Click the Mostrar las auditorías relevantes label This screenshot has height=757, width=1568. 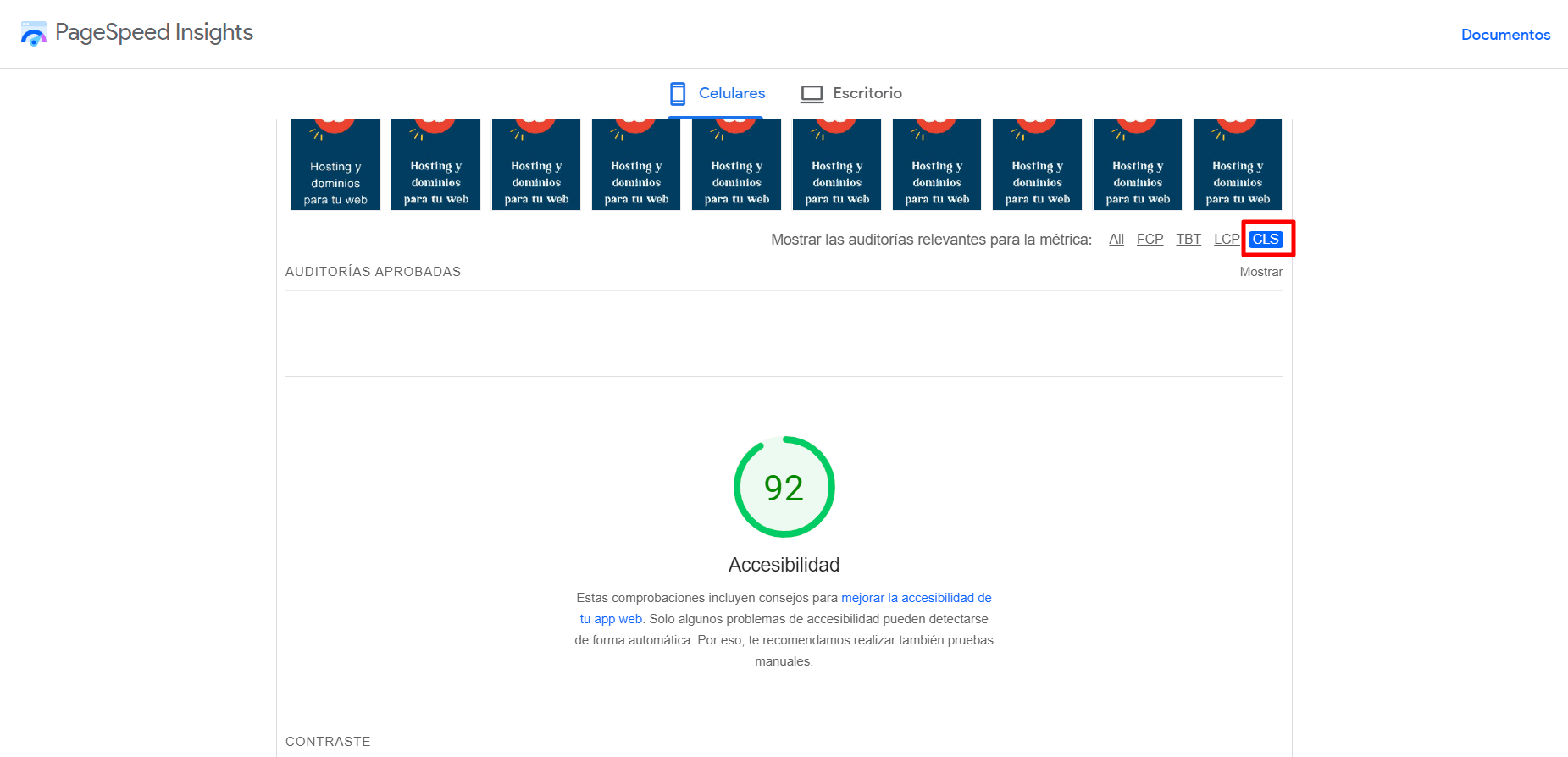click(x=931, y=240)
